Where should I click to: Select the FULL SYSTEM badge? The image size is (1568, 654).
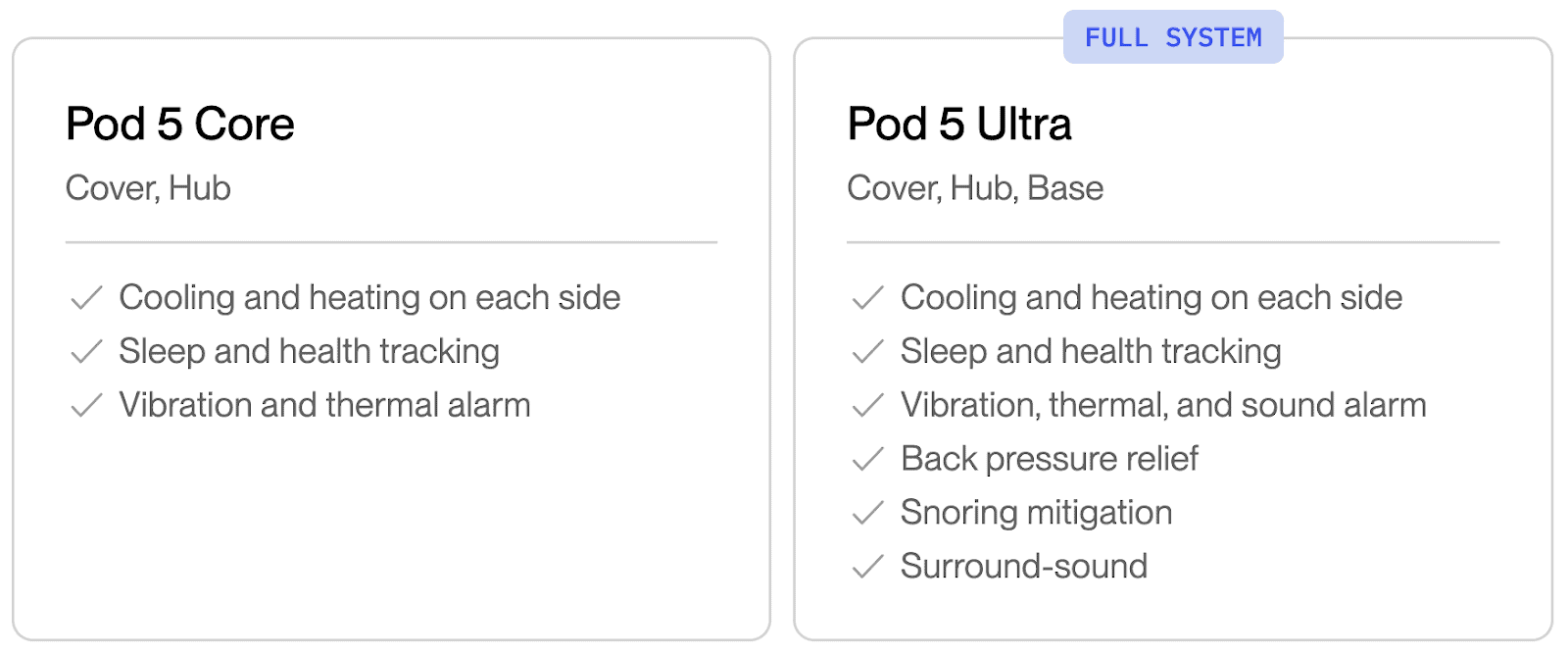[1173, 37]
